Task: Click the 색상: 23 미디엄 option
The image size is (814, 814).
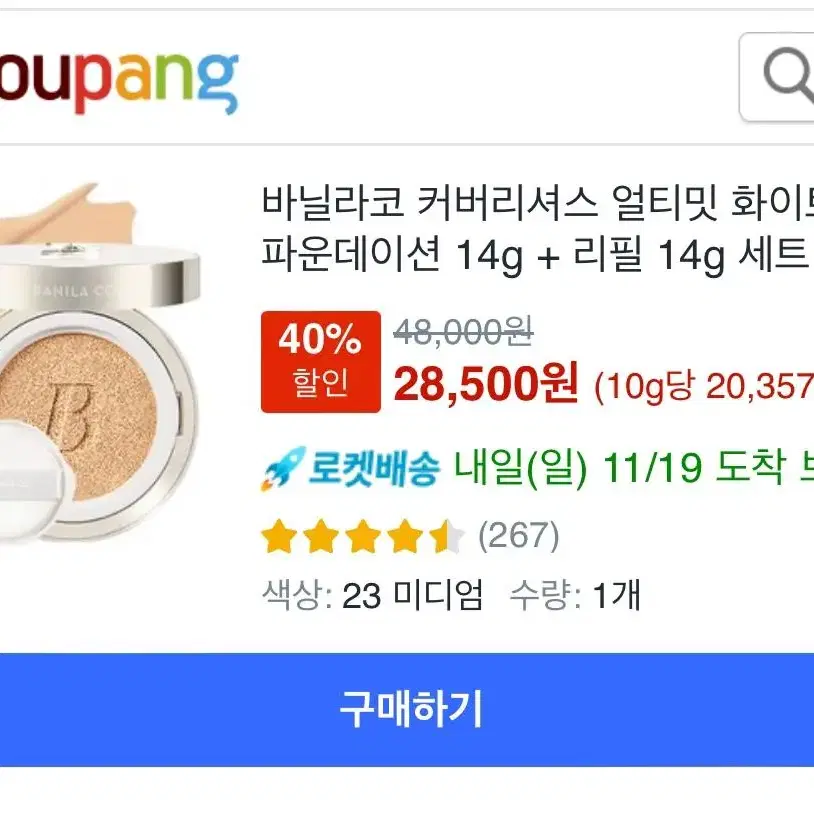Action: [x=372, y=594]
